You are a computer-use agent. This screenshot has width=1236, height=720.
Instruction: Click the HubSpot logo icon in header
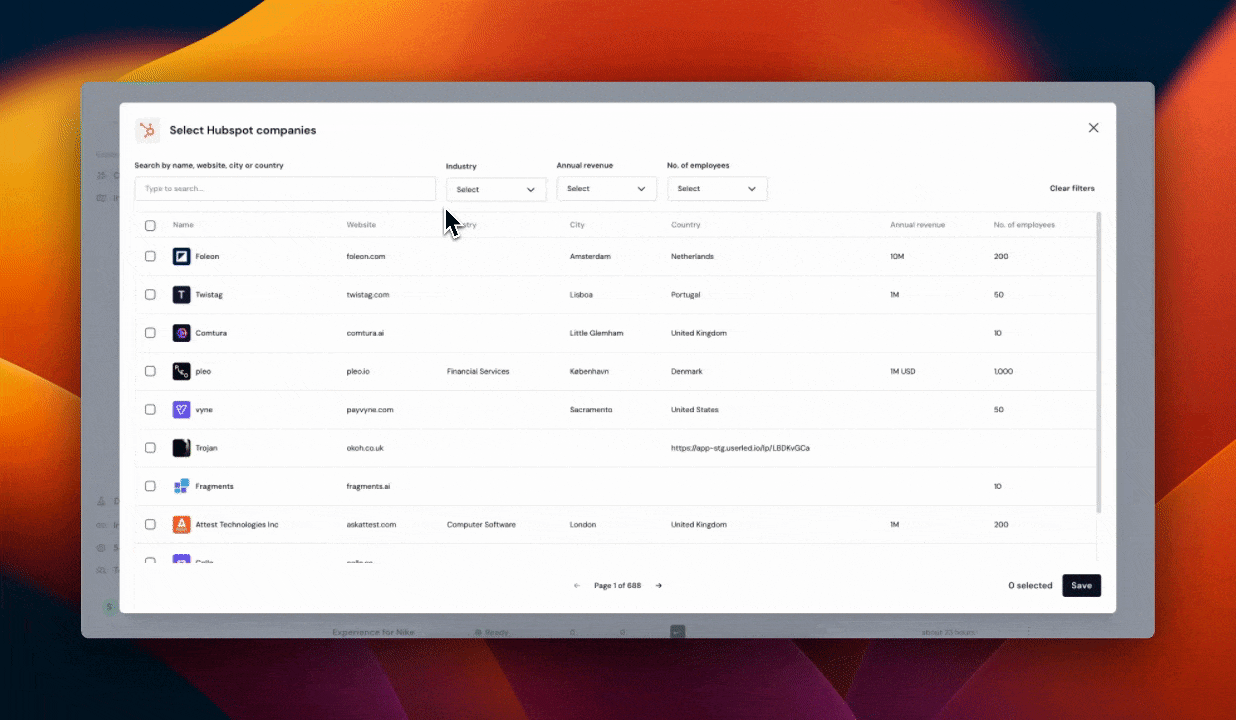tap(147, 130)
